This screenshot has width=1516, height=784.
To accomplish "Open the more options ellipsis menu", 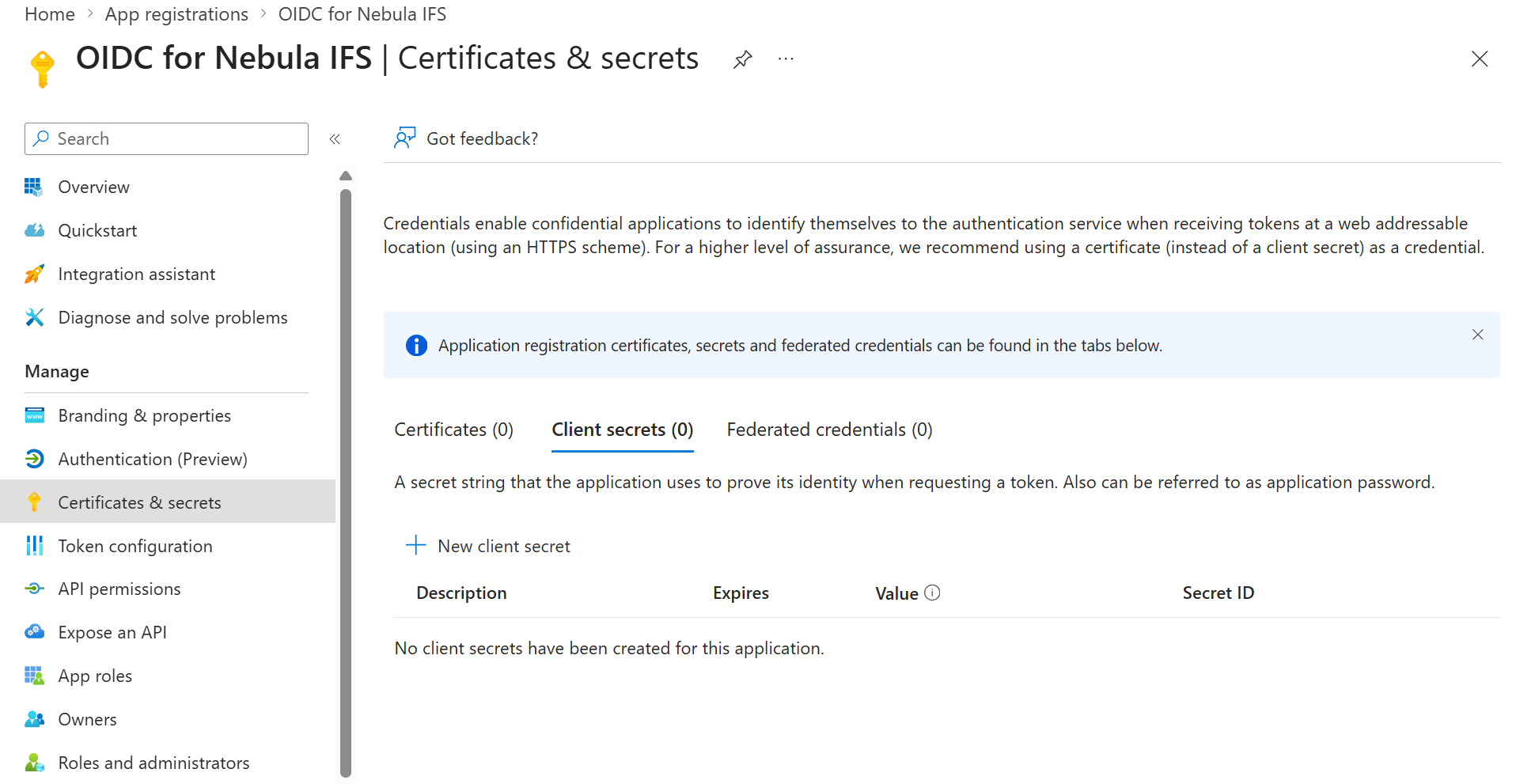I will coord(786,59).
